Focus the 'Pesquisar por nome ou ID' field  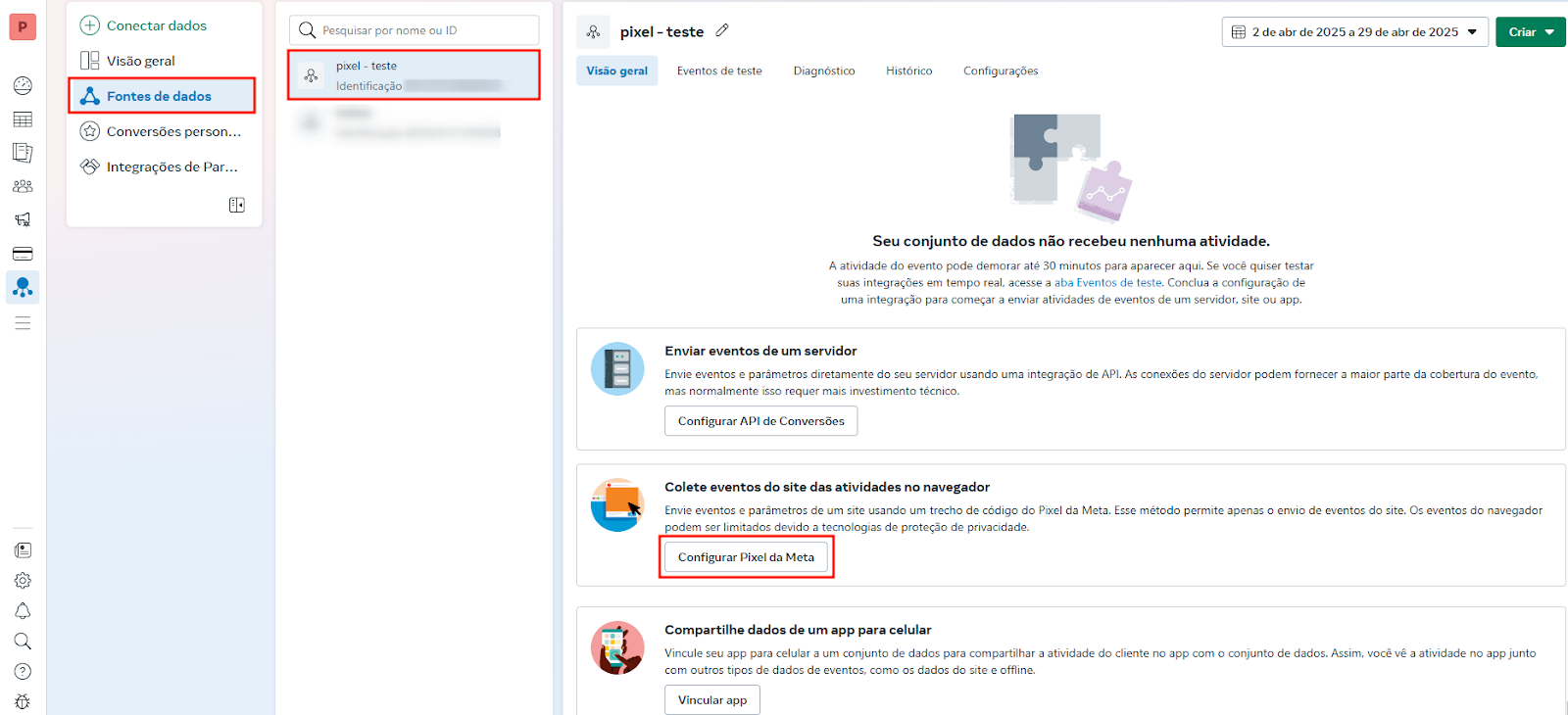[x=415, y=30]
